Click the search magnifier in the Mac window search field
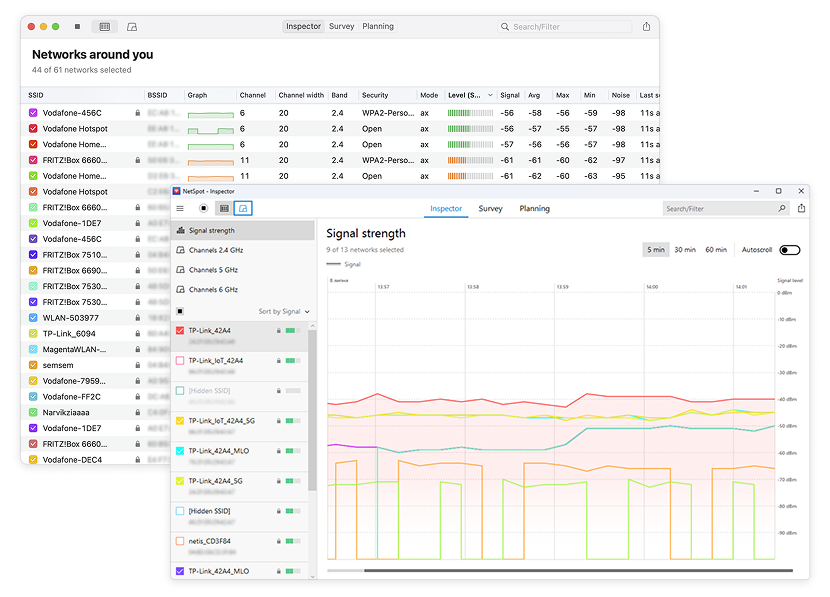This screenshot has width=830, height=597. click(x=505, y=26)
